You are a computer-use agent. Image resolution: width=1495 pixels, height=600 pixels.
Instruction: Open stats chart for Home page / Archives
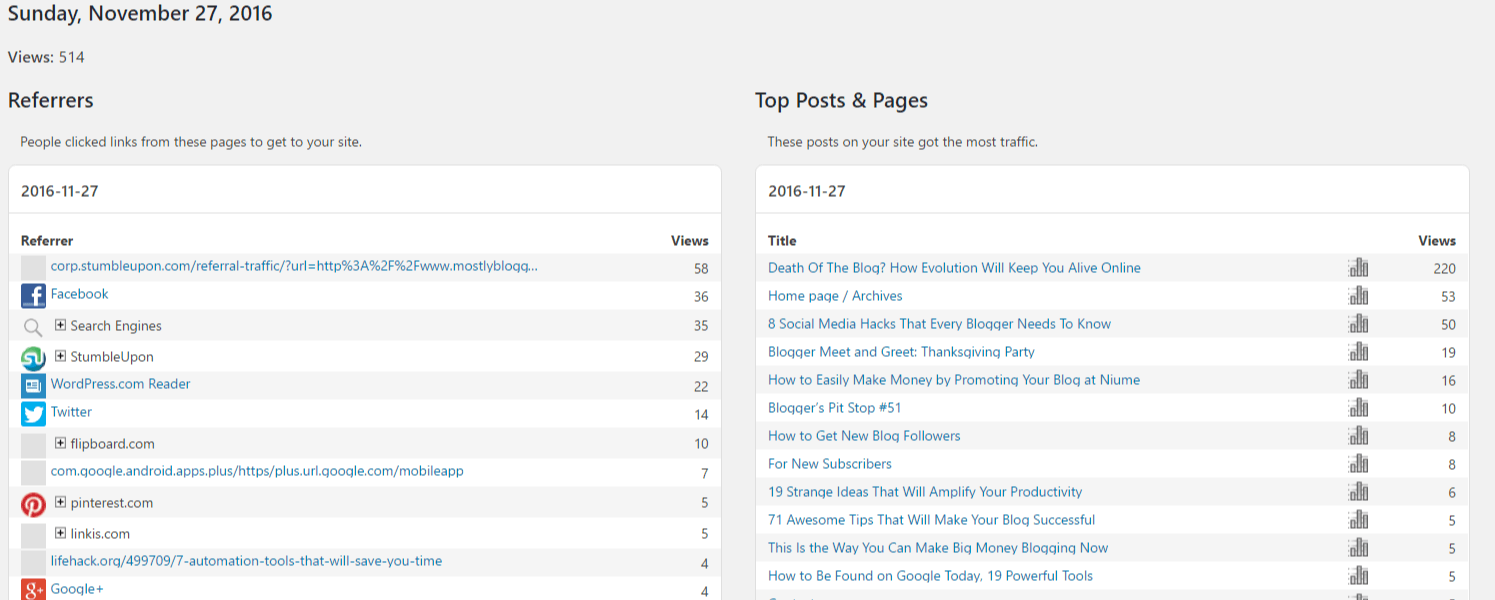[1358, 295]
